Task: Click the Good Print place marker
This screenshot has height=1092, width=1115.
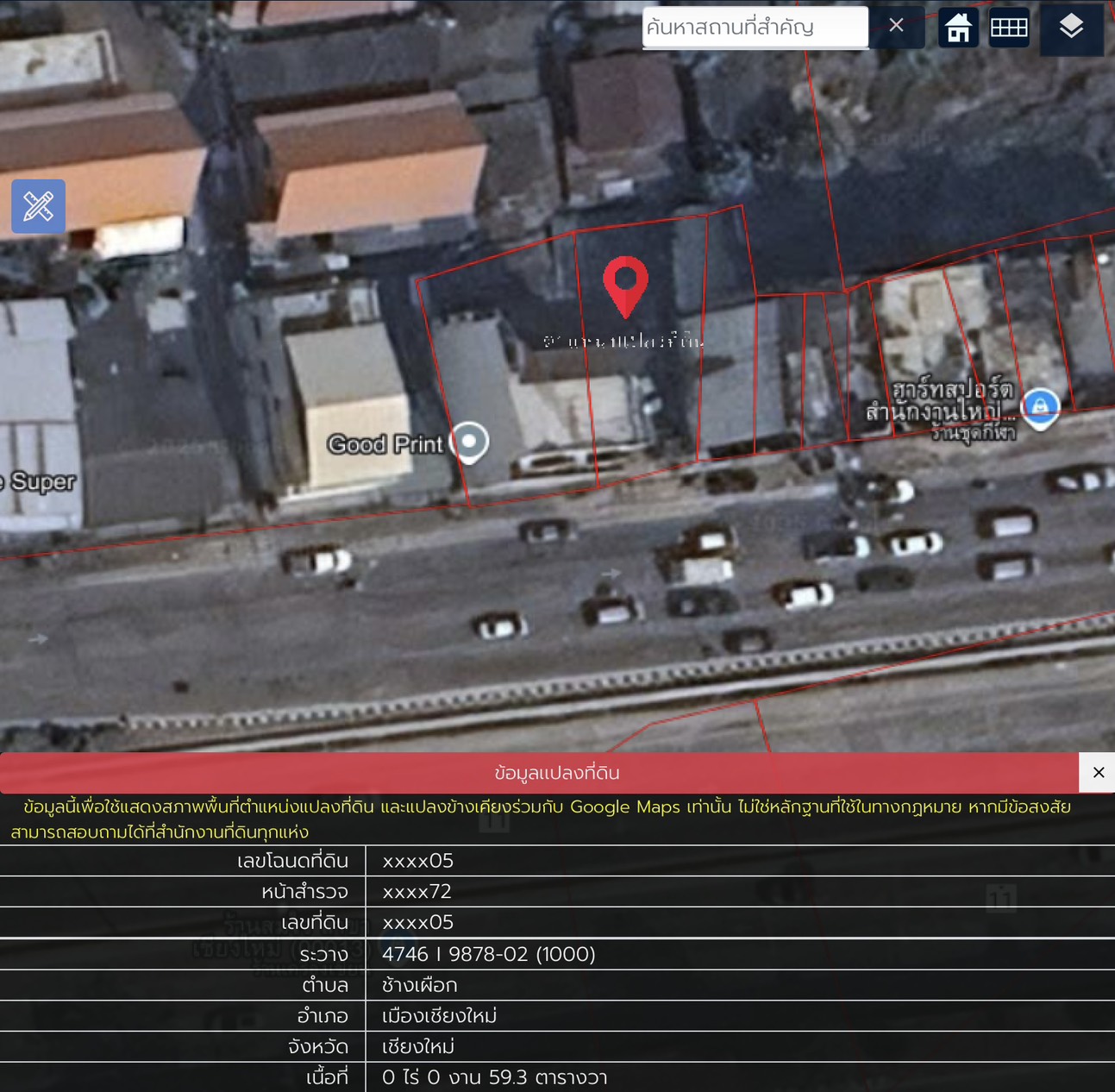Action: pos(470,442)
